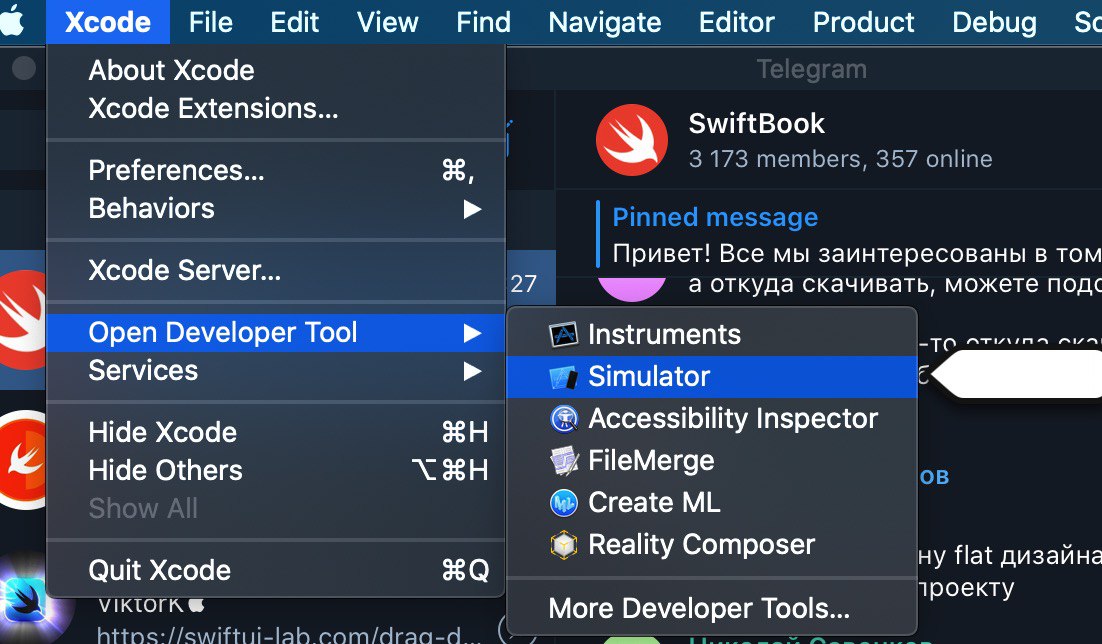Open Preferences…
Screen dimensions: 1102x644
click(x=276, y=170)
